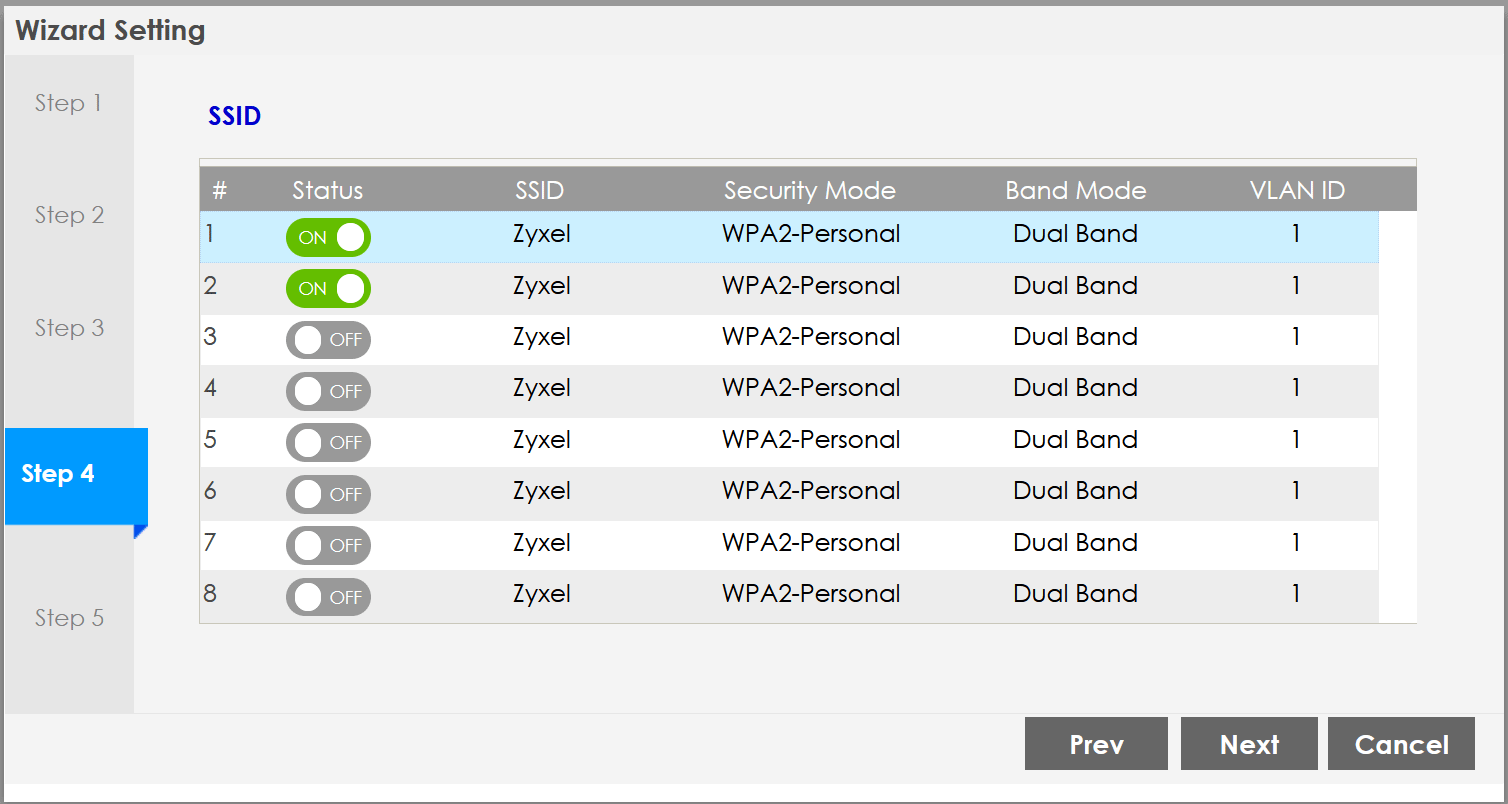
Task: Toggle on SSID 7 status
Action: (328, 545)
